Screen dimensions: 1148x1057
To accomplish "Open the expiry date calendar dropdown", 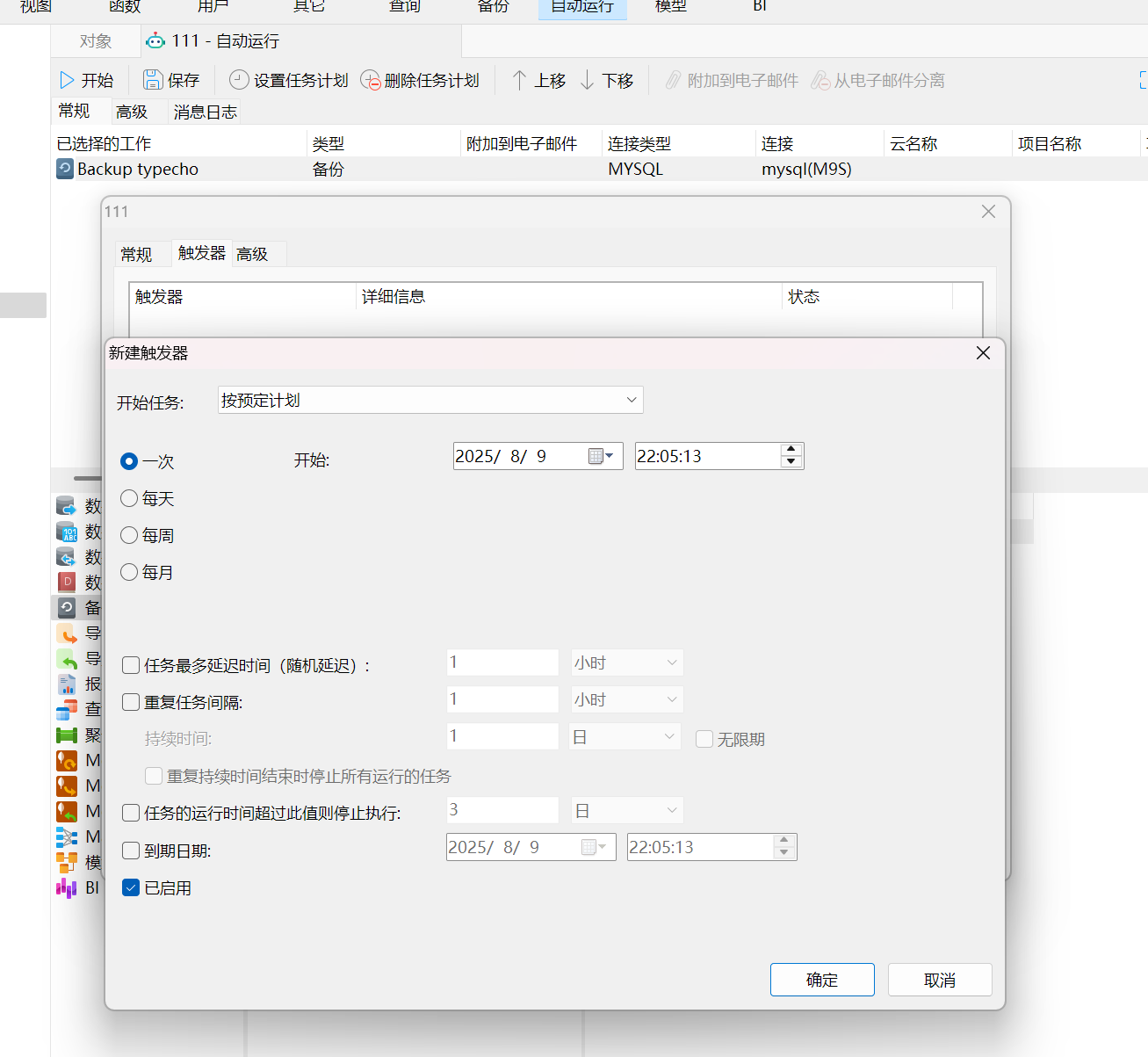I will (x=595, y=847).
